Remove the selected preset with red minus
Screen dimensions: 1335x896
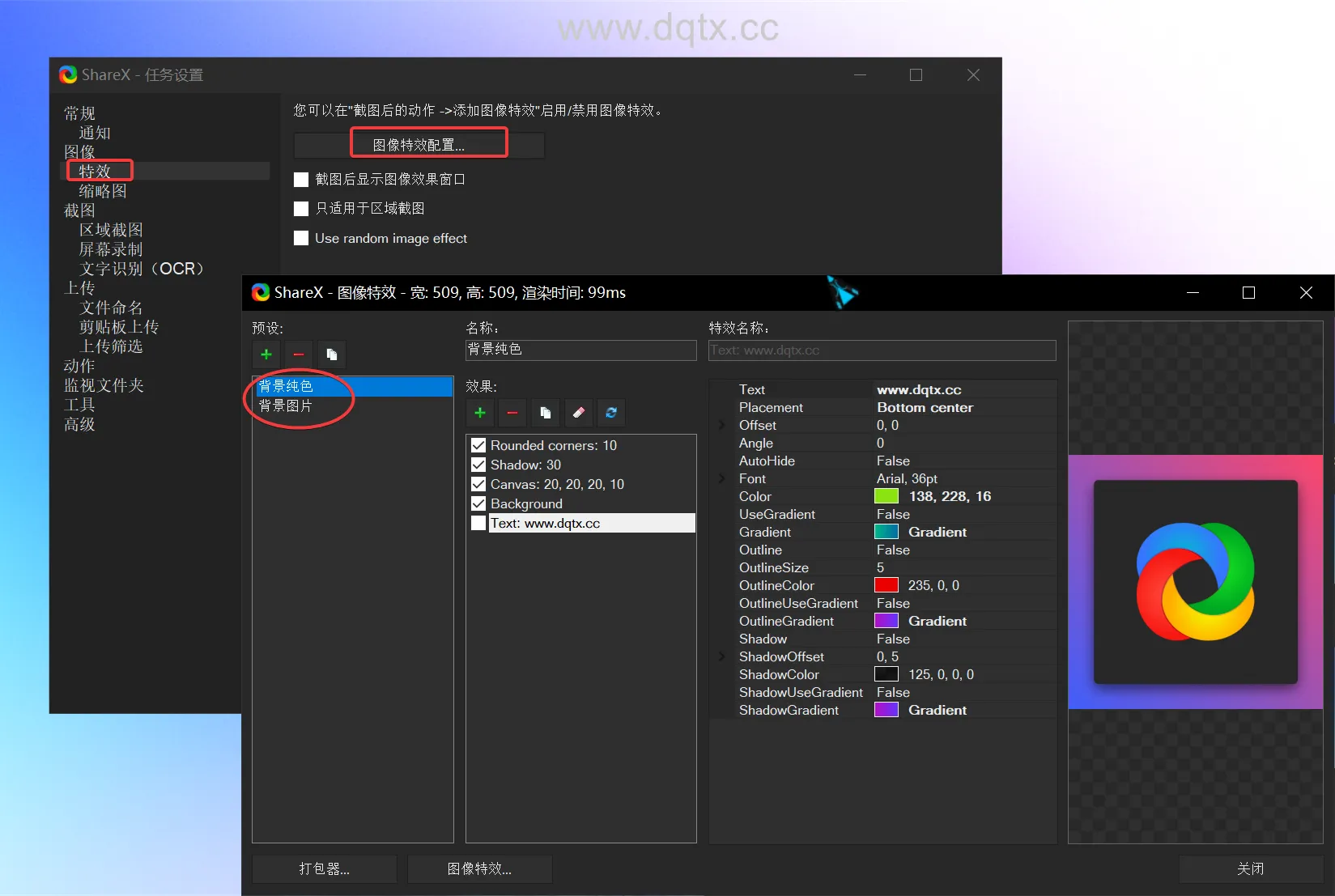(x=299, y=355)
